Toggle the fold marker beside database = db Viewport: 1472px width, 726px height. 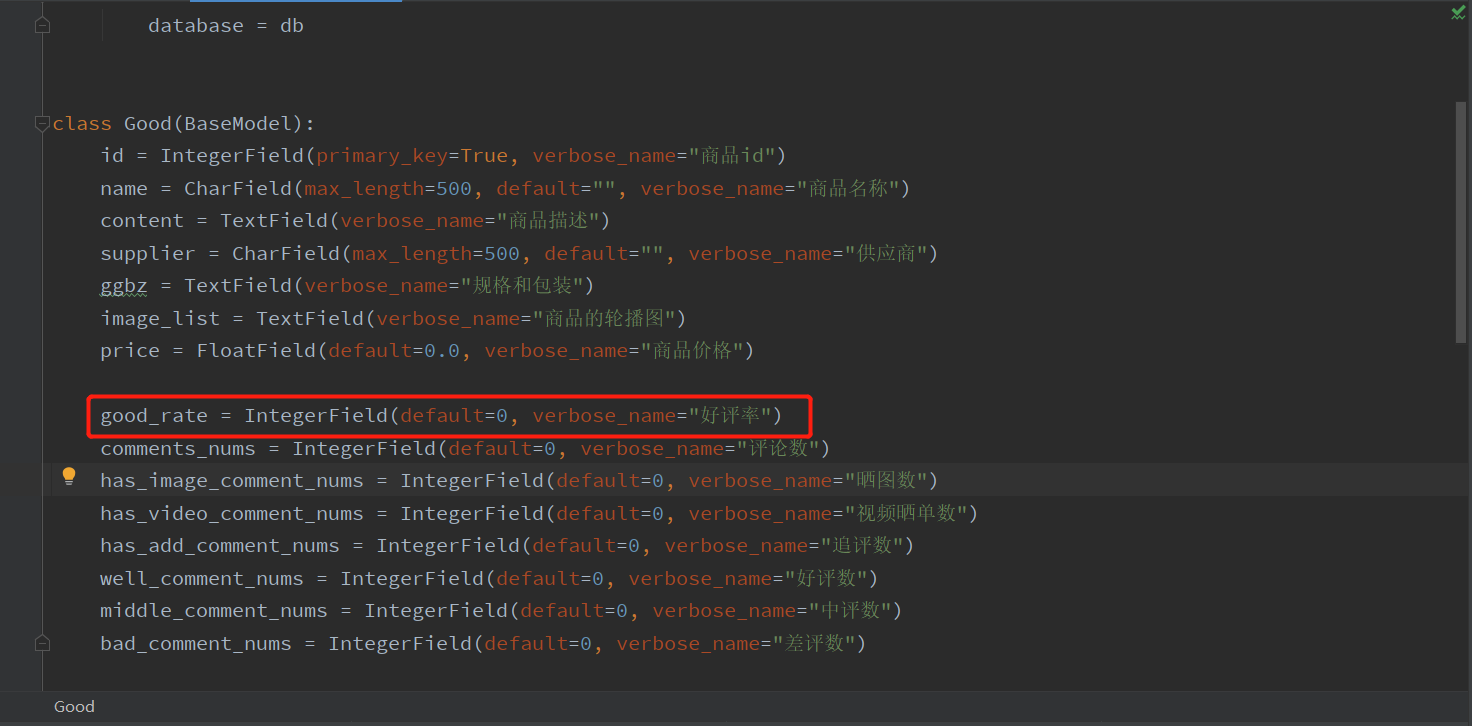42,25
